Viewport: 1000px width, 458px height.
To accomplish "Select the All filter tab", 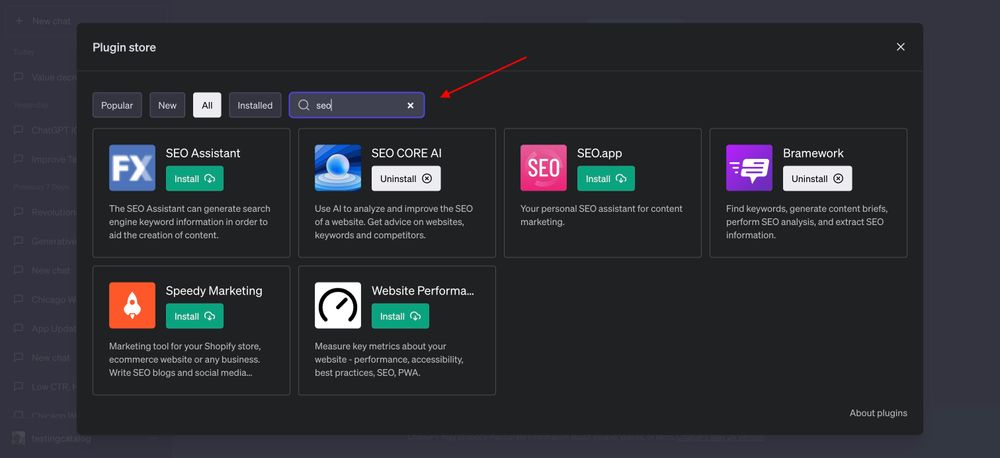I will point(207,105).
